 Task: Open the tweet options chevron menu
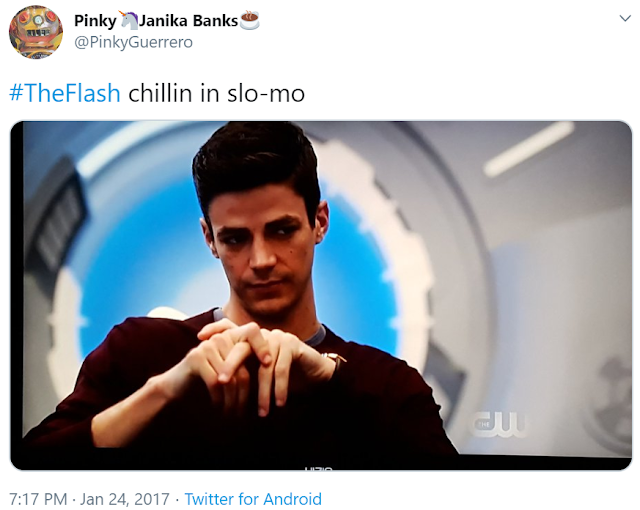[x=625, y=18]
